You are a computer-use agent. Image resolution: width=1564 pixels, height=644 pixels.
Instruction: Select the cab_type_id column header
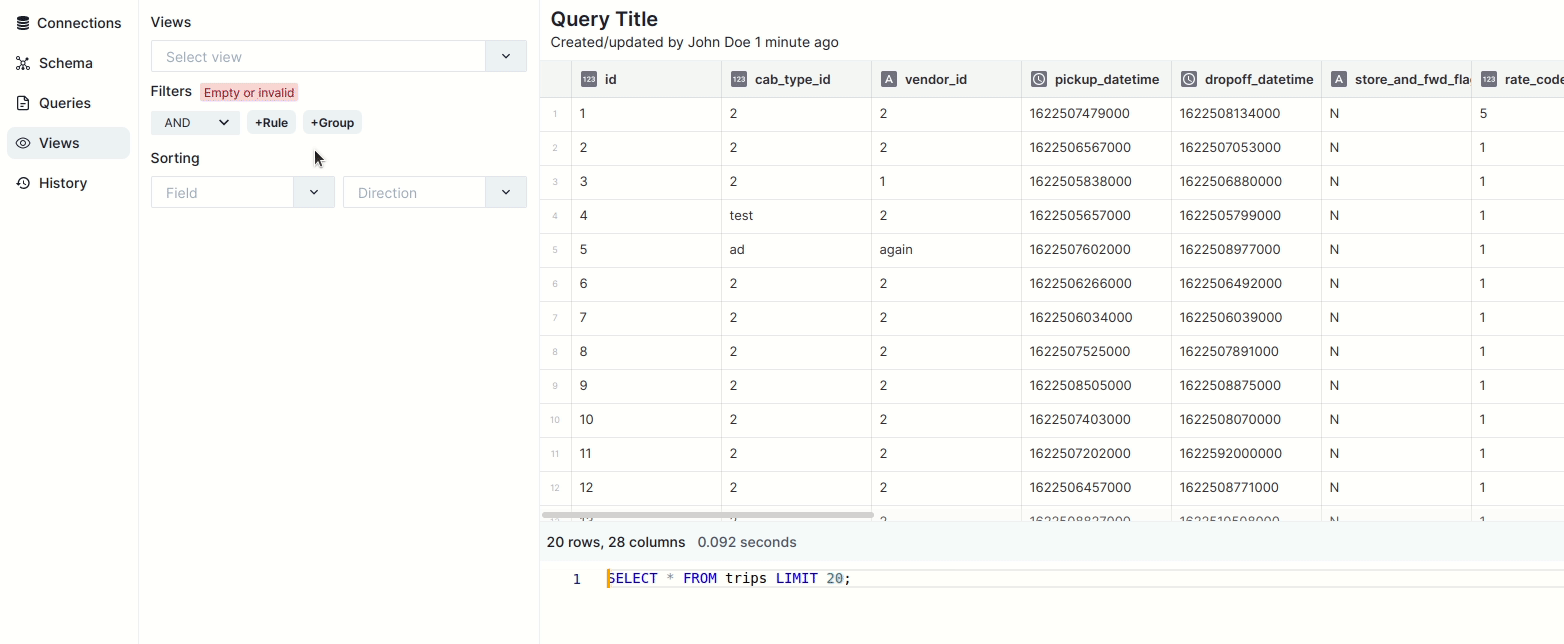[x=792, y=79]
